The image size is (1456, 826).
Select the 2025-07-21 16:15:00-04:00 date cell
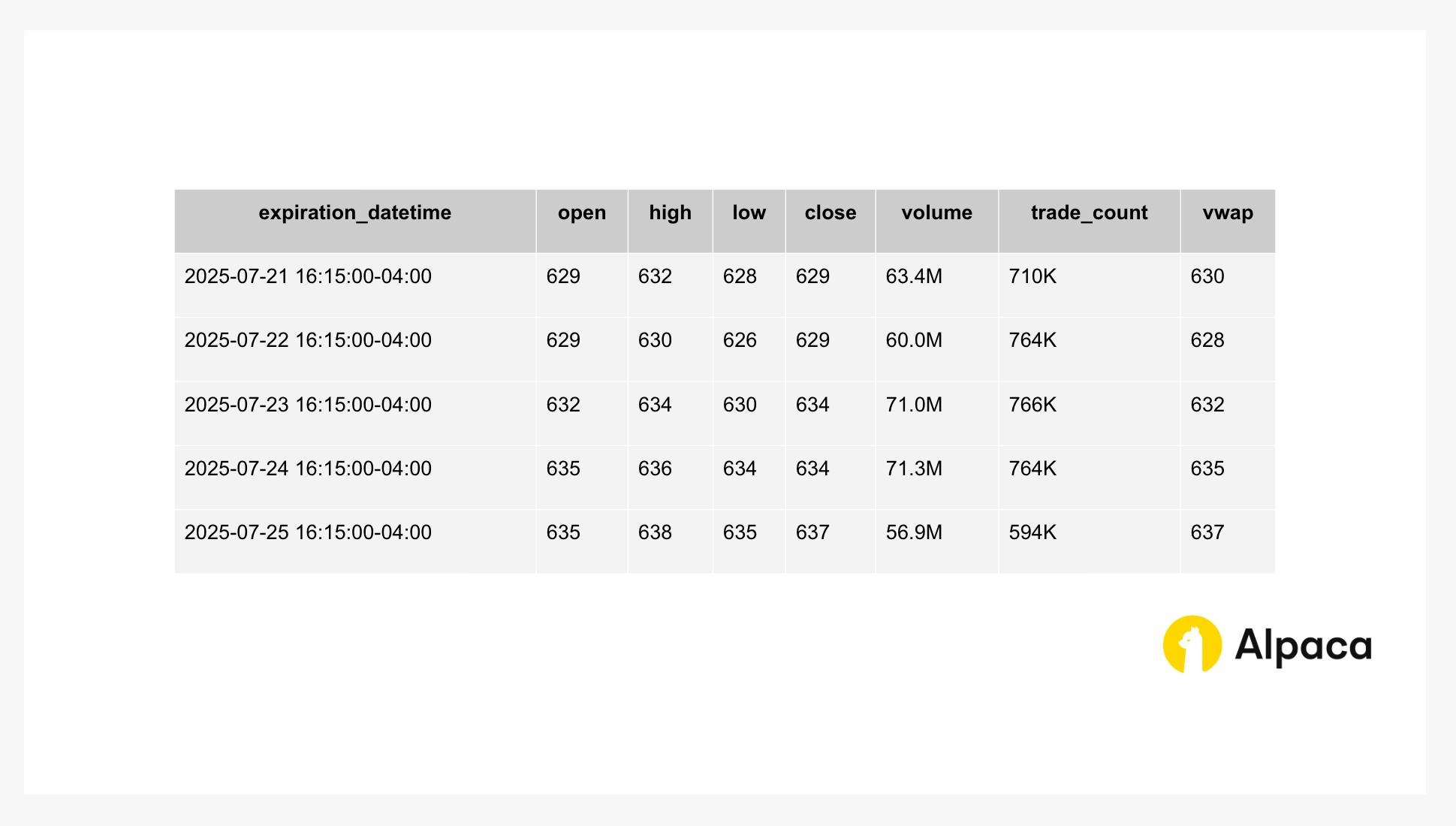click(355, 285)
